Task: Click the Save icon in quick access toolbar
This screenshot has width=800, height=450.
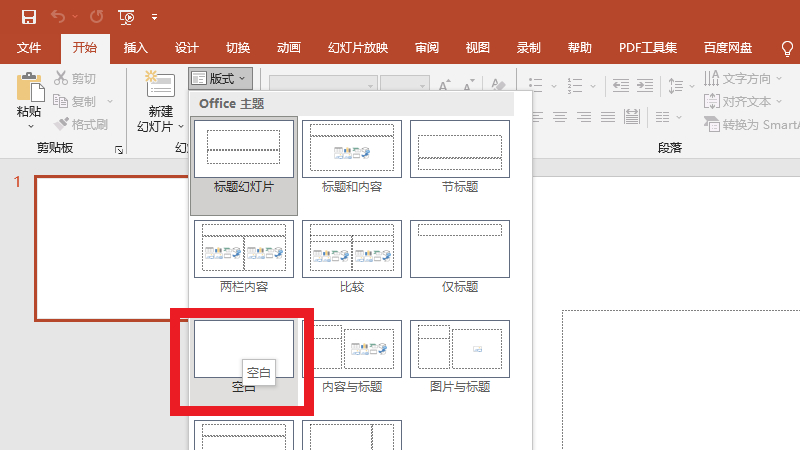Action: point(29,16)
